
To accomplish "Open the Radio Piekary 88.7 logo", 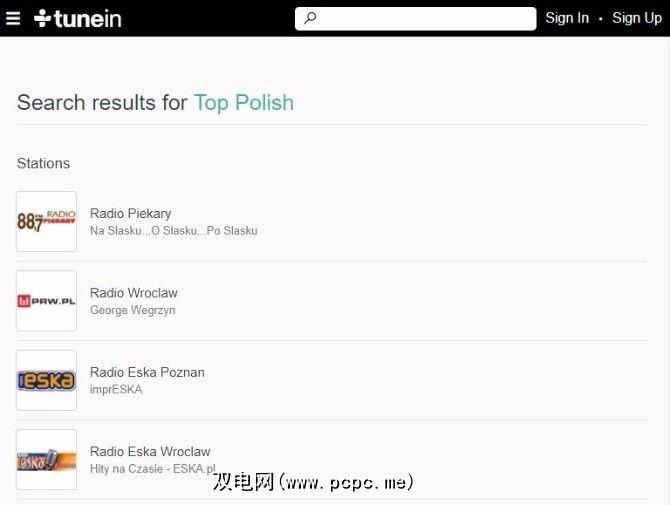I will pyautogui.click(x=46, y=222).
